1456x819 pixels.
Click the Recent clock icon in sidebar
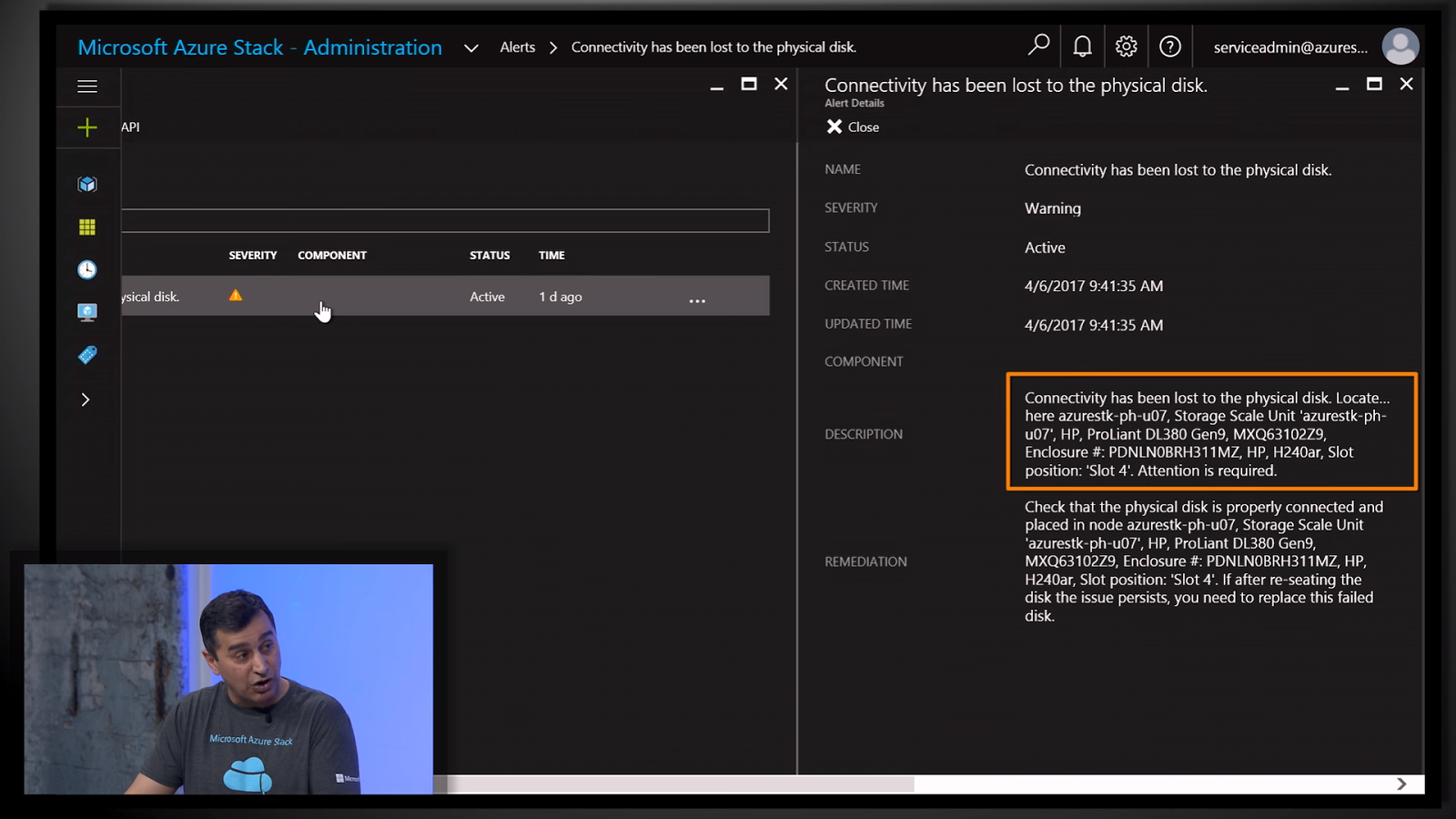tap(86, 269)
